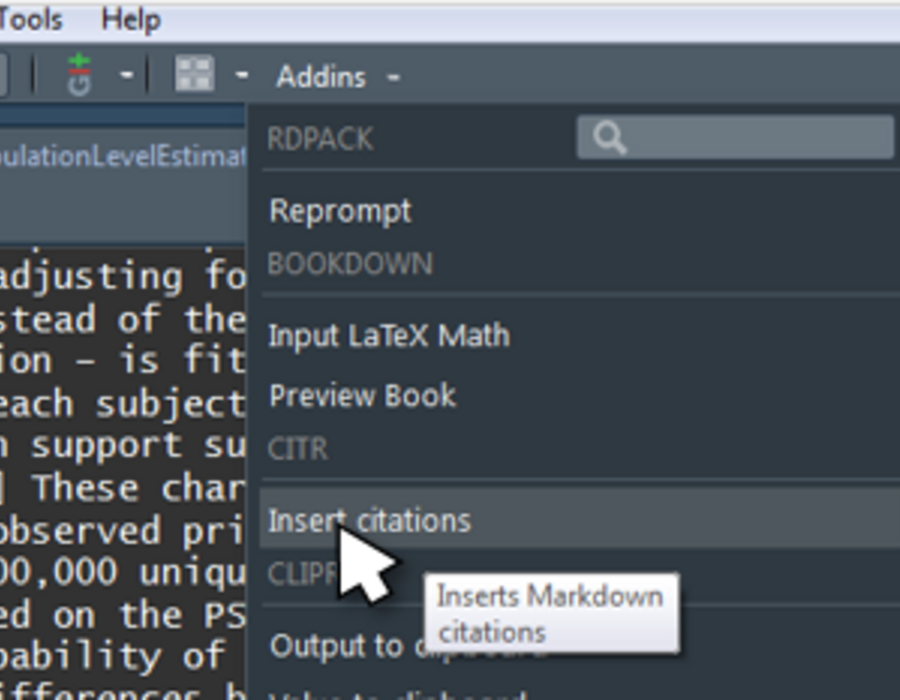Expand the version control dropdown arrow
Image resolution: width=900 pixels, height=700 pixels.
(x=126, y=75)
